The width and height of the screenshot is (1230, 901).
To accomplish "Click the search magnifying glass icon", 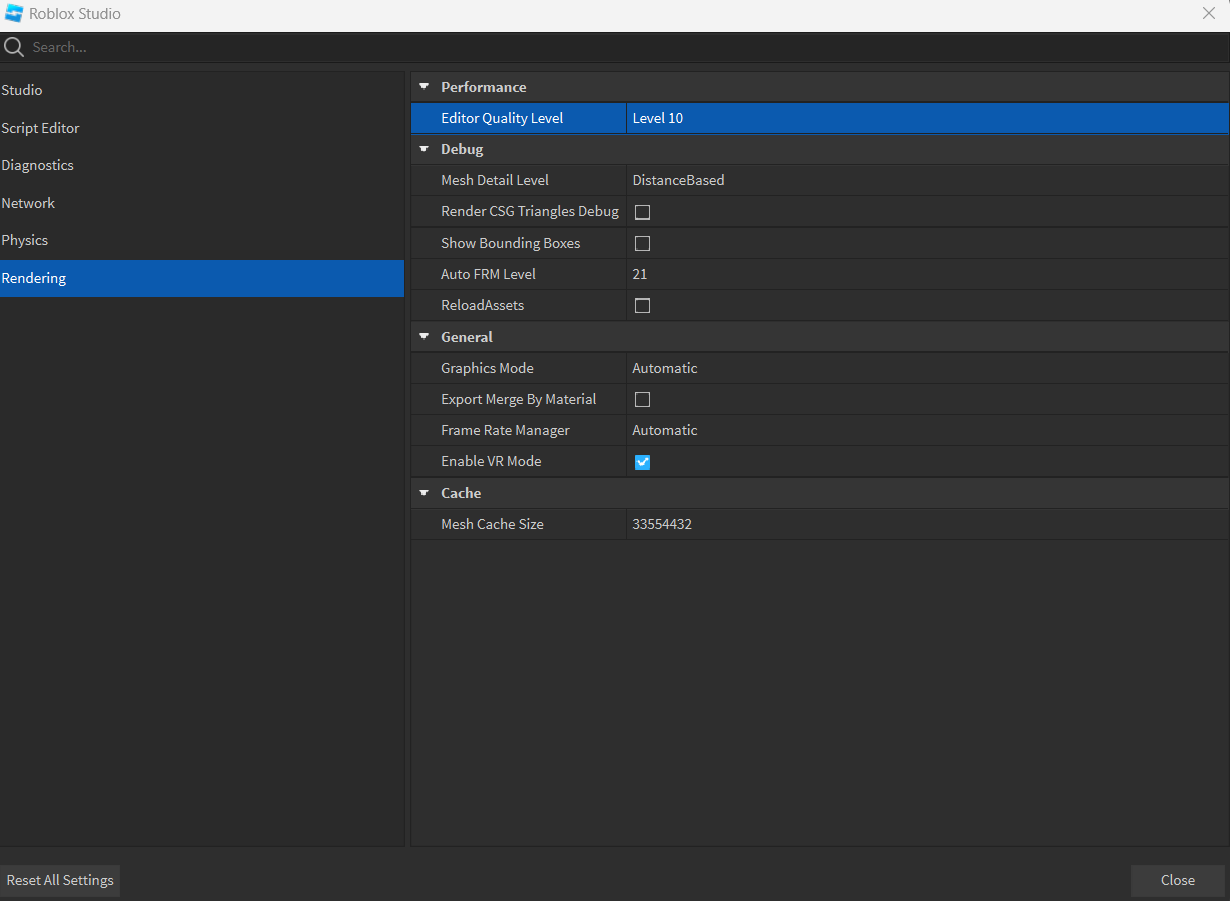I will [x=14, y=46].
